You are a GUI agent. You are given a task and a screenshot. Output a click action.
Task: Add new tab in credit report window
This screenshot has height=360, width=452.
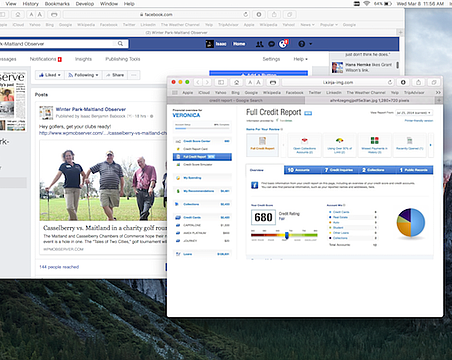[439, 100]
